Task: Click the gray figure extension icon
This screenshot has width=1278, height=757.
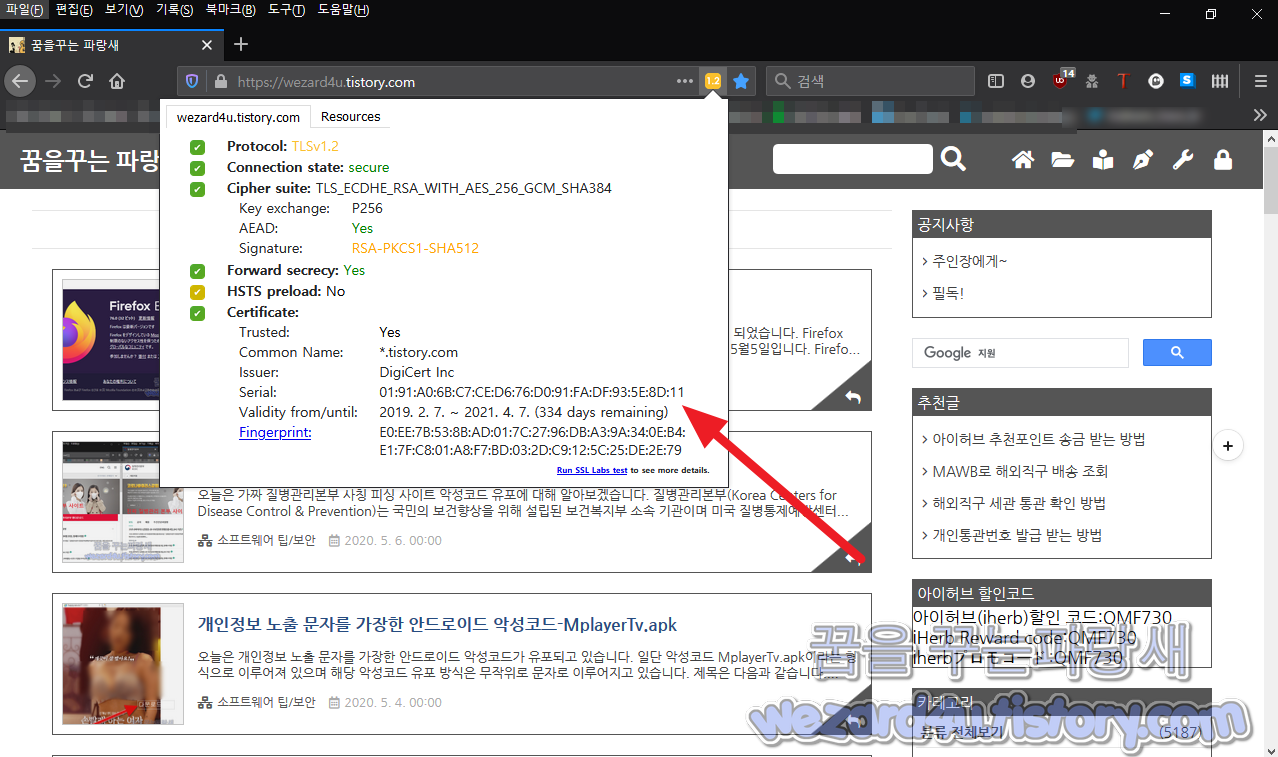Action: (1092, 81)
